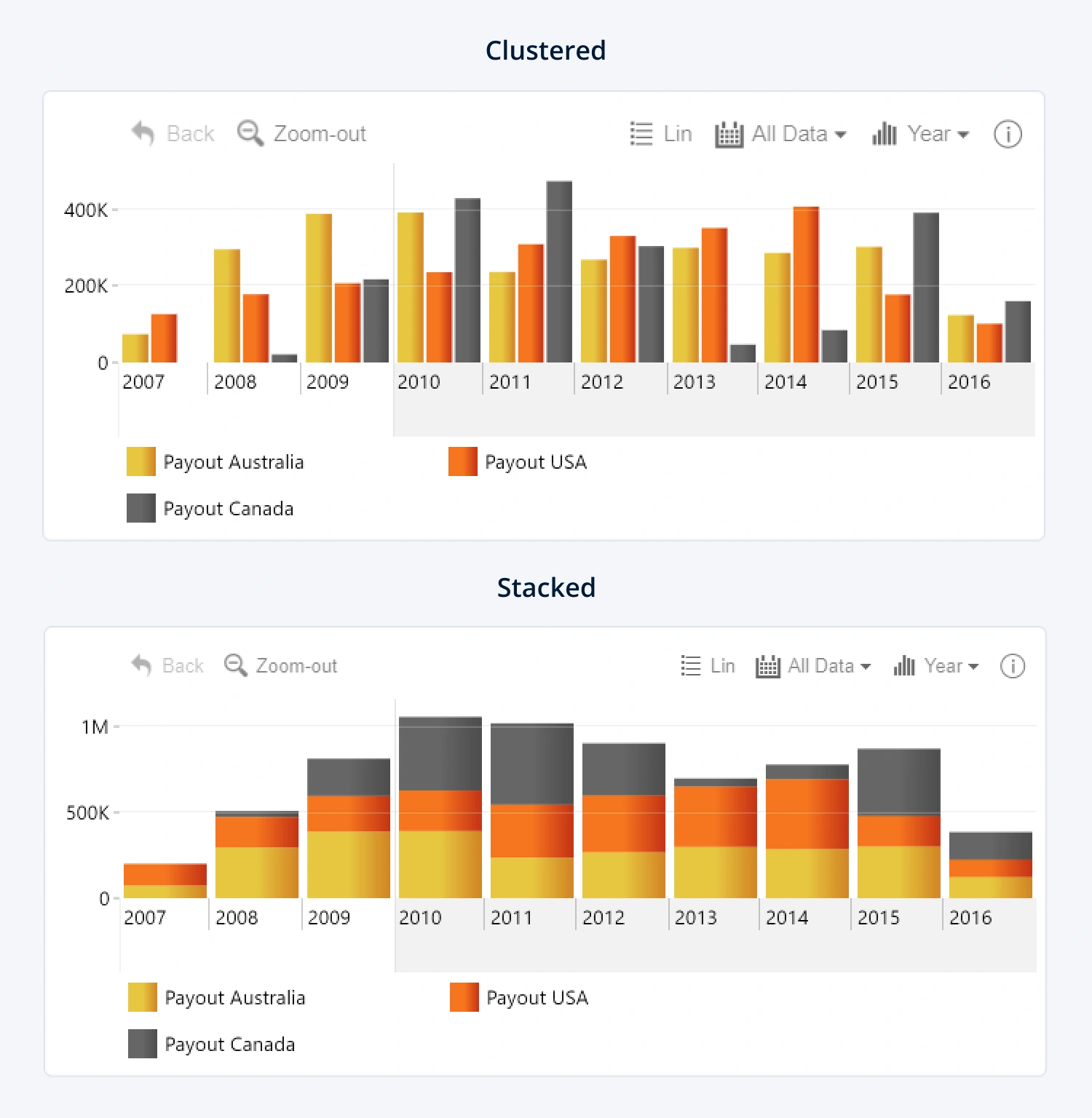This screenshot has width=1092, height=1118.
Task: Click Payout USA label in Stacked legend
Action: click(x=537, y=998)
